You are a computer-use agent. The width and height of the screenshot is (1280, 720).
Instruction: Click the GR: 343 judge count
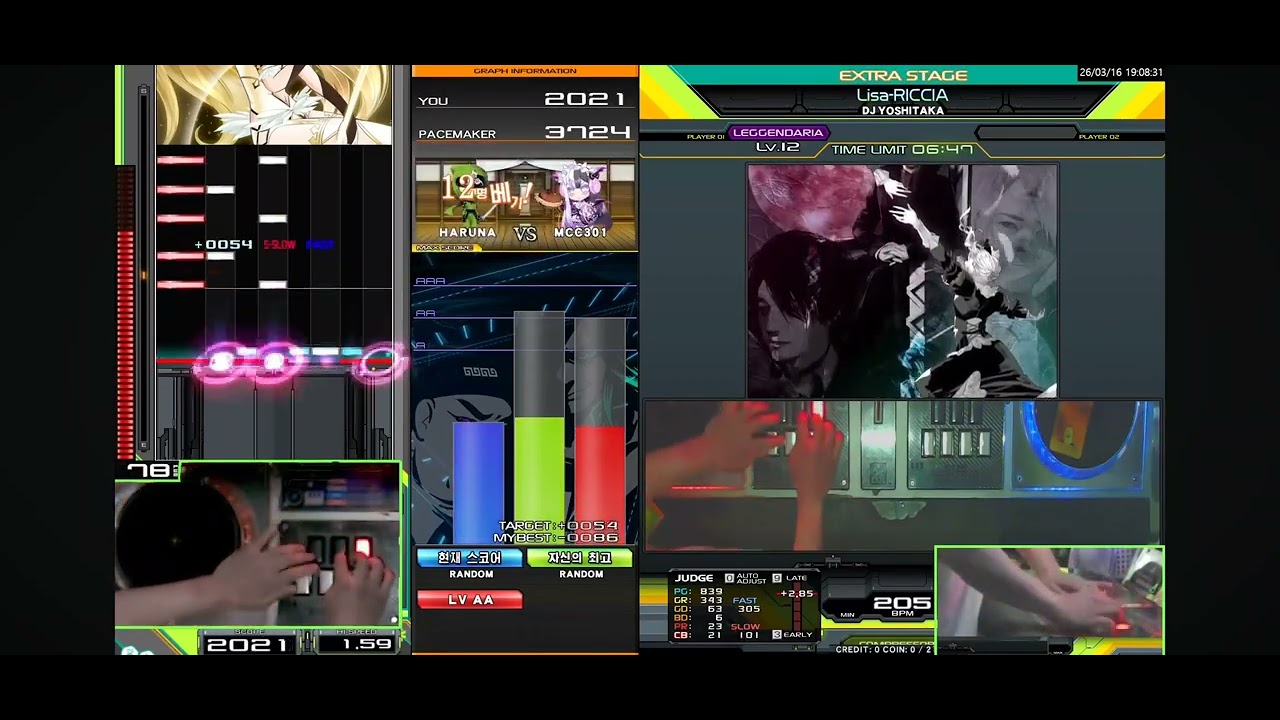[x=698, y=600]
